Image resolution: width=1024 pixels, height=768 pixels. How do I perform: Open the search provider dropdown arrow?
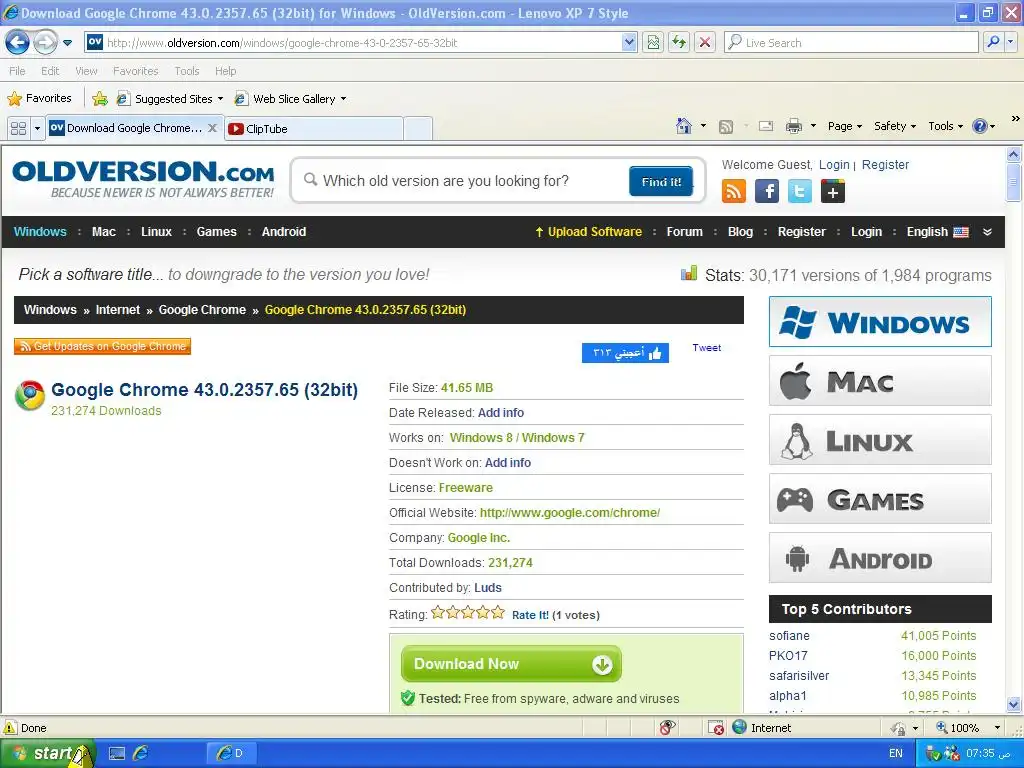coord(1011,42)
